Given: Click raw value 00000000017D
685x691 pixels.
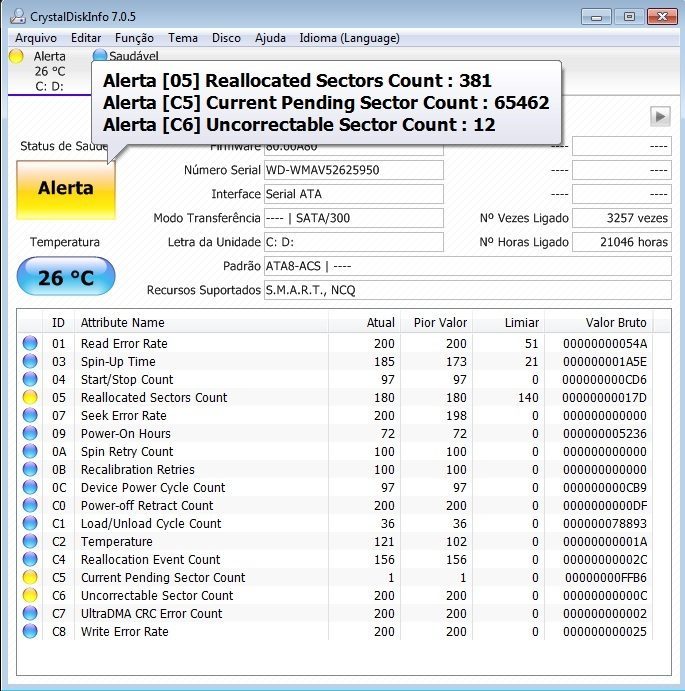Looking at the screenshot, I should pos(604,398).
